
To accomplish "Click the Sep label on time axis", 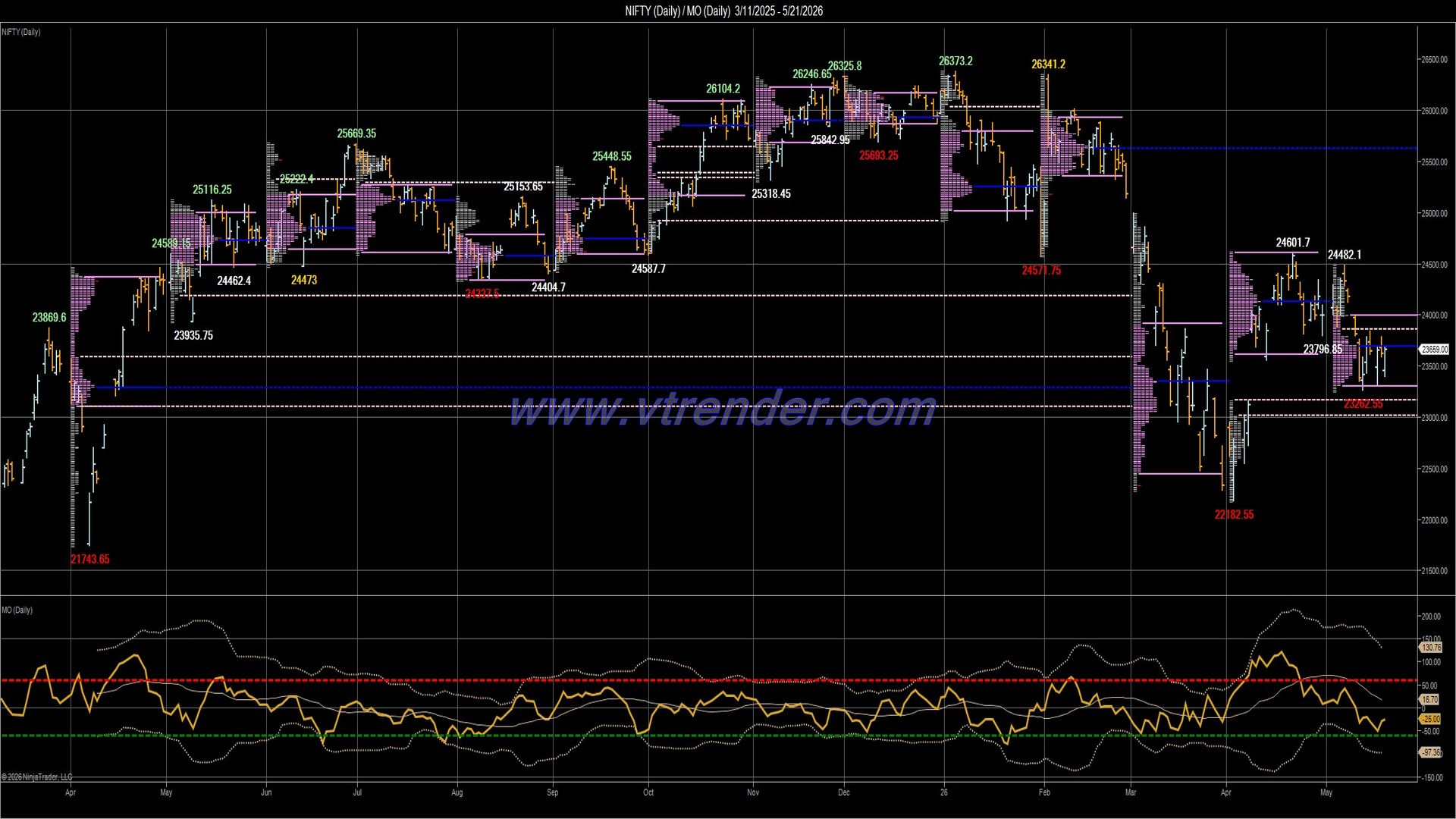I will click(553, 792).
